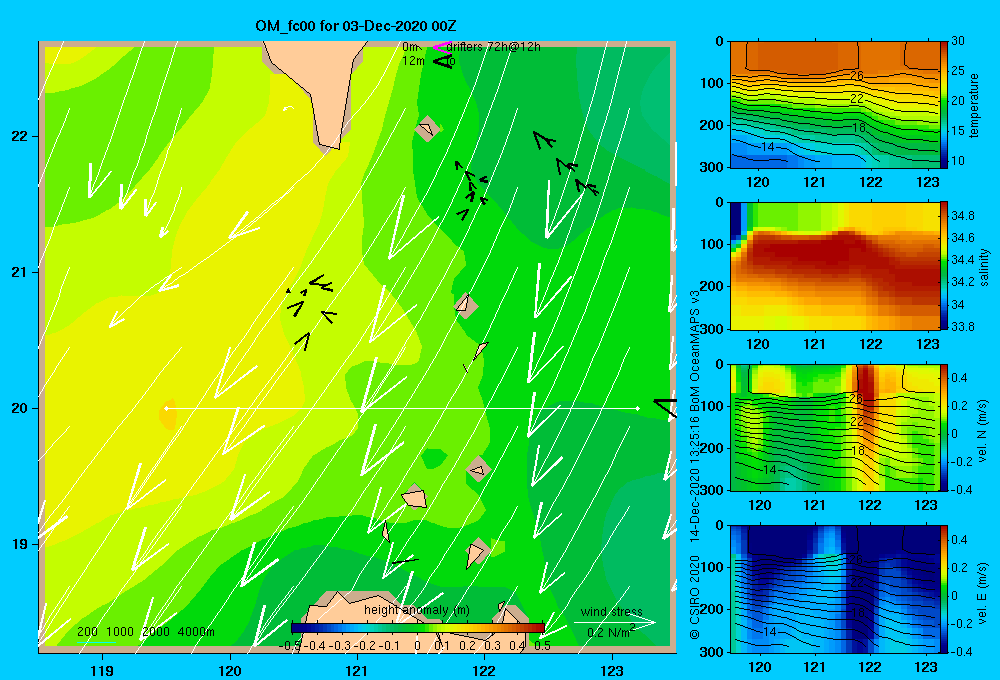Click the small island near 121.9E 20.7N
The image size is (1000, 680).
pos(466,305)
